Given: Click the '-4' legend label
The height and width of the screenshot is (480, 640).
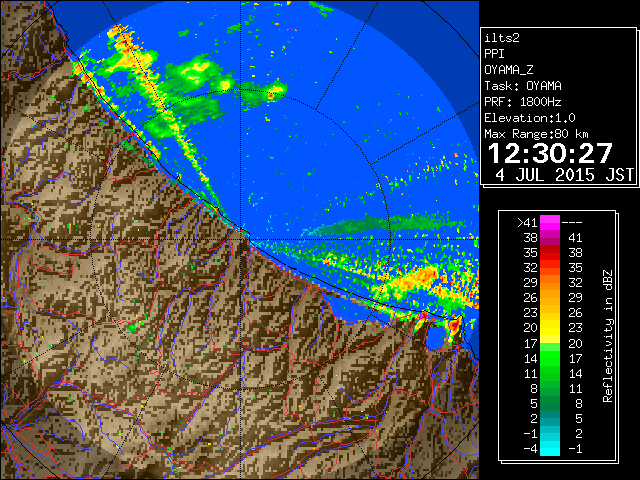Looking at the screenshot, I should 530,449.
